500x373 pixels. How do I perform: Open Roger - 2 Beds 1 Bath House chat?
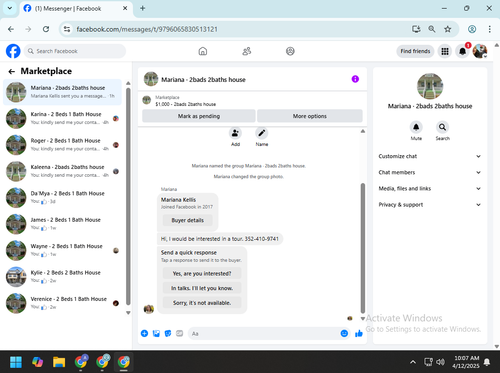pyautogui.click(x=62, y=145)
